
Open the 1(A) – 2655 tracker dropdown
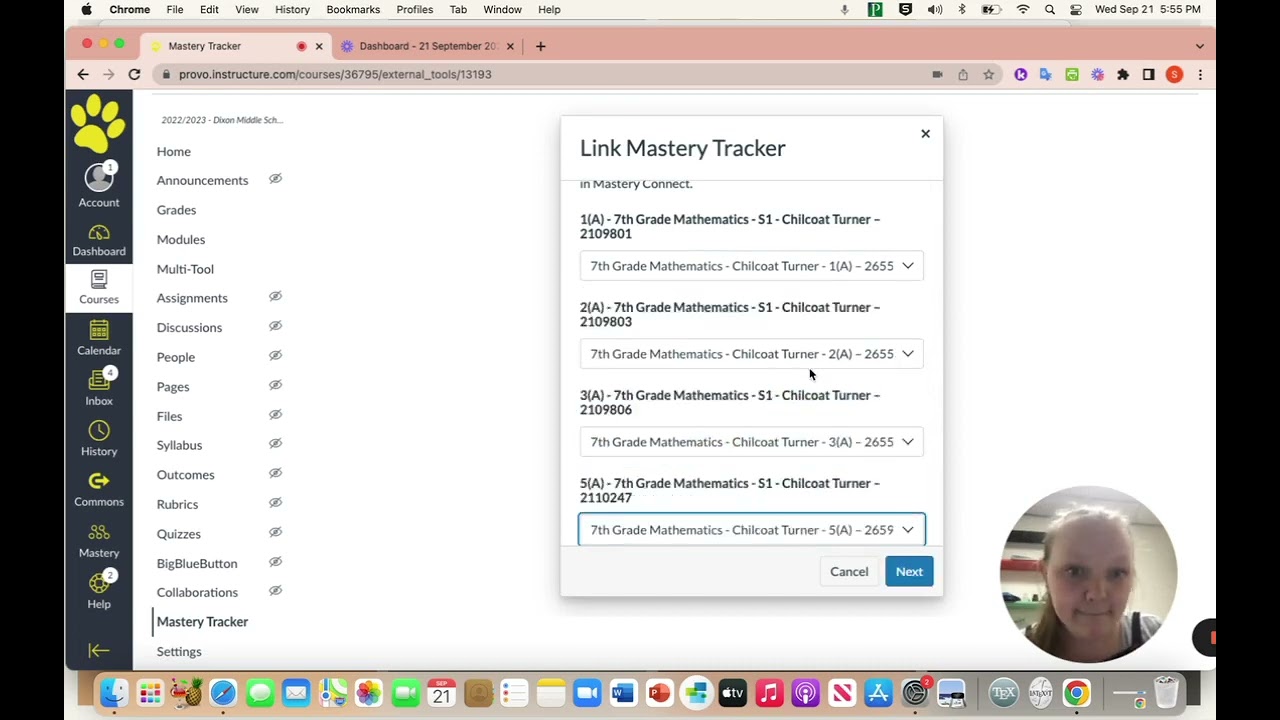click(x=752, y=266)
